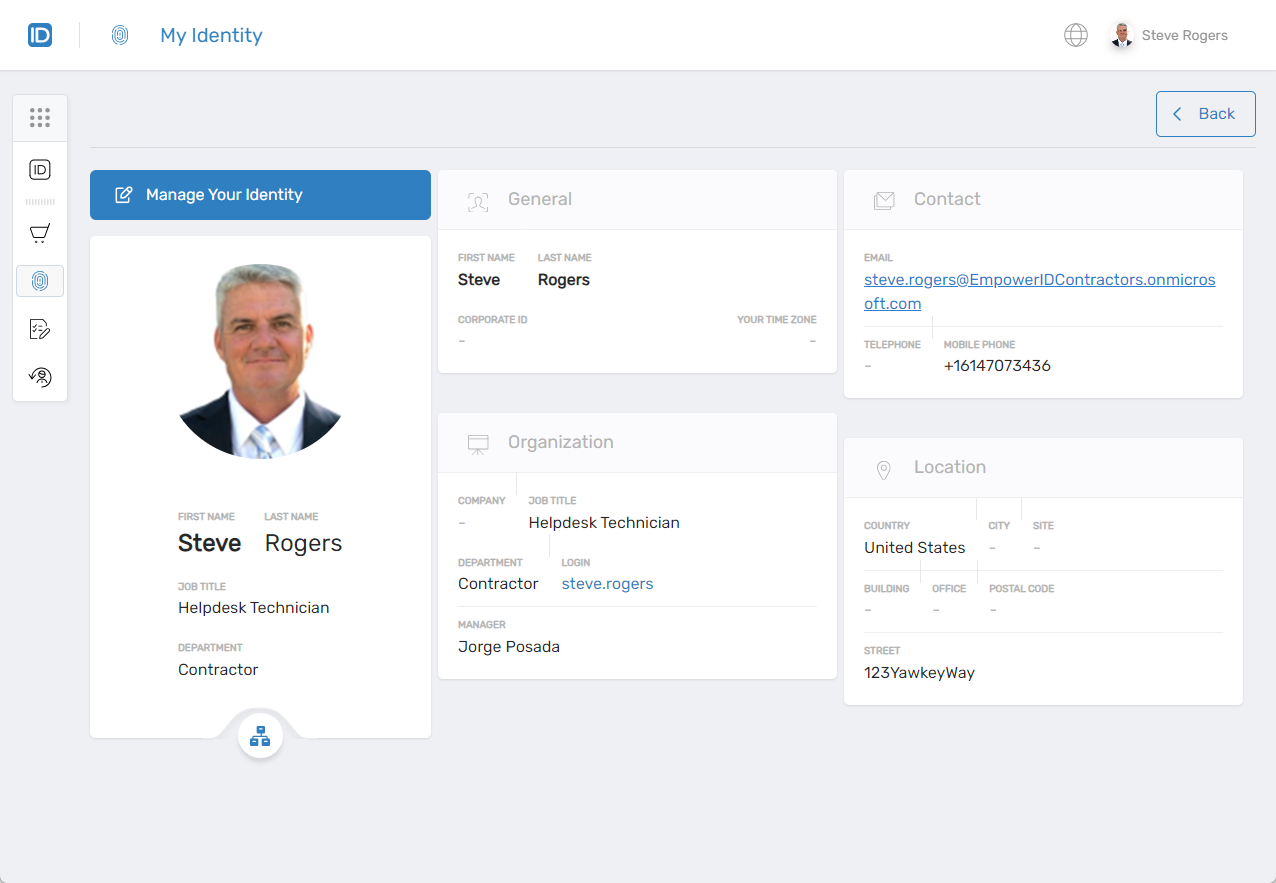Click the large profile photo

260,361
